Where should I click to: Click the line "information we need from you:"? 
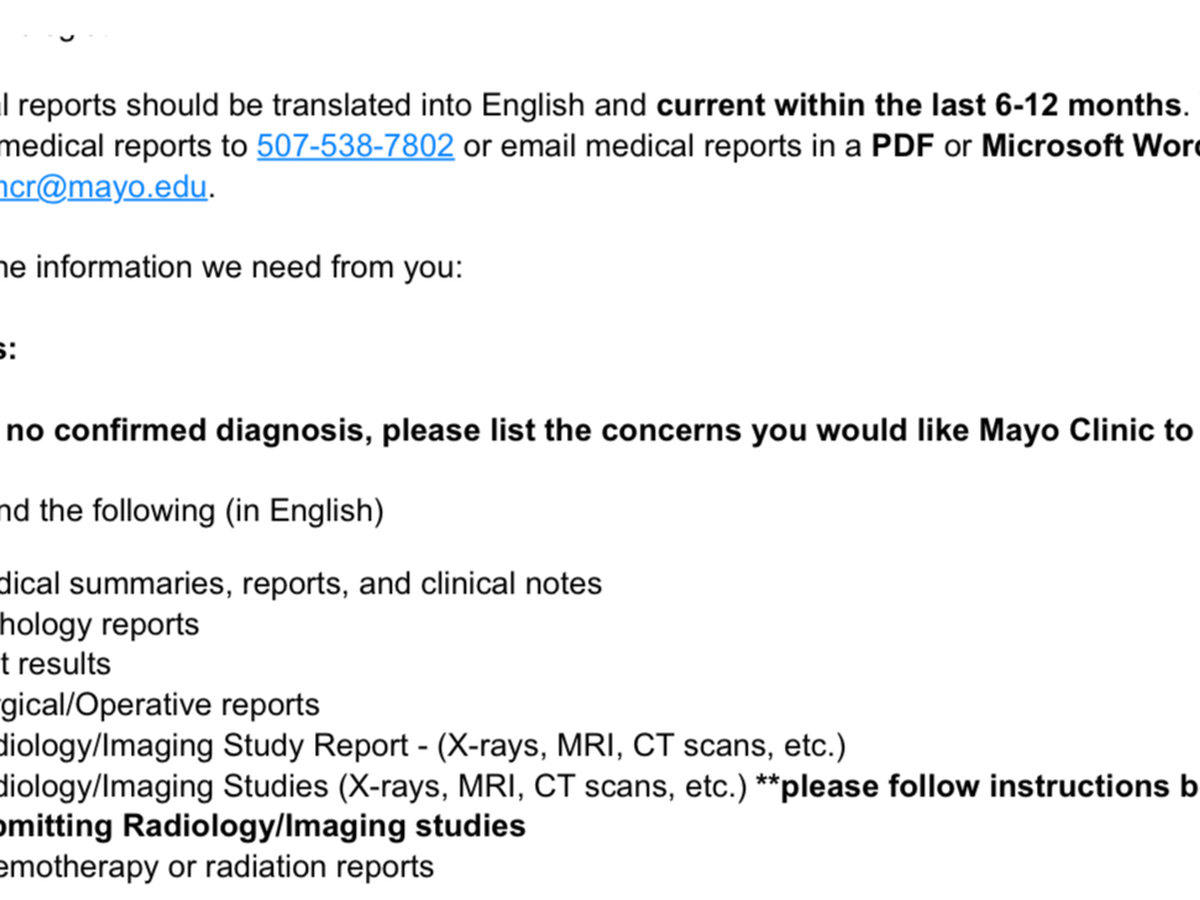[249, 268]
